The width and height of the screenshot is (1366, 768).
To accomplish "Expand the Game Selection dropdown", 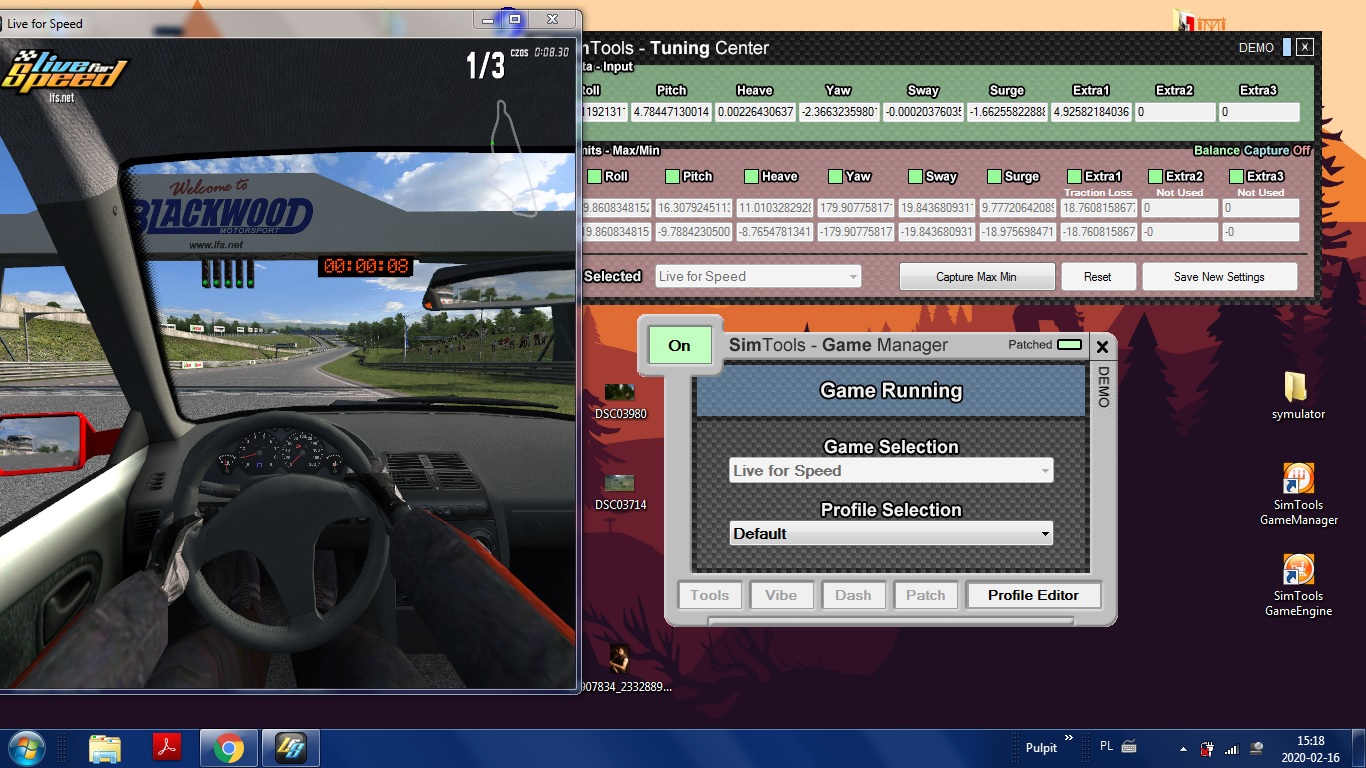I will pyautogui.click(x=891, y=471).
